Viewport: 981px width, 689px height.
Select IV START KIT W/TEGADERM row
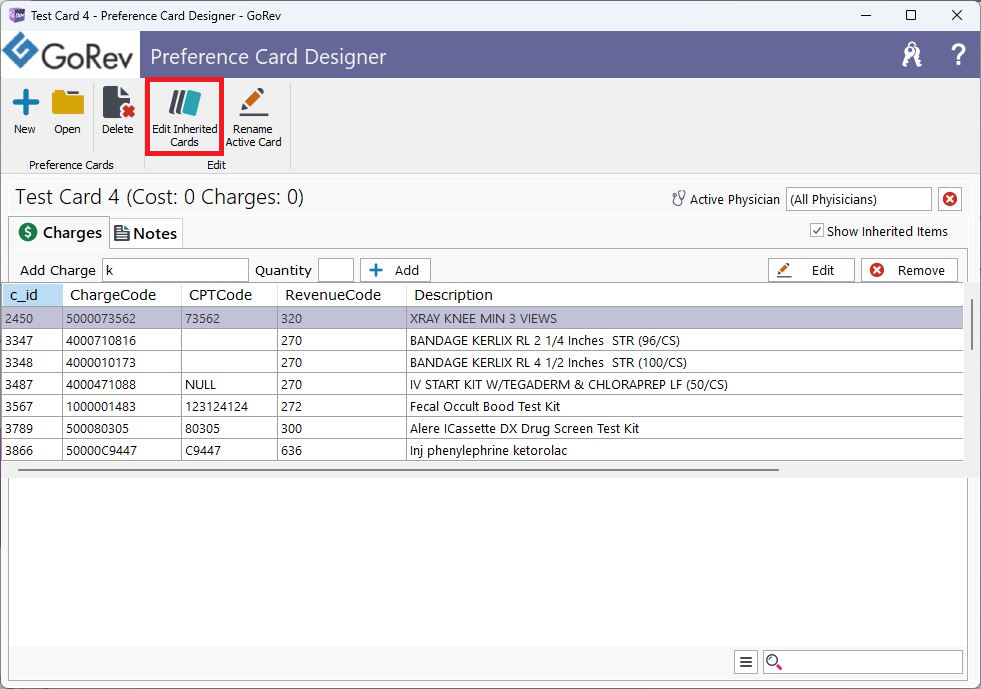(x=482, y=384)
